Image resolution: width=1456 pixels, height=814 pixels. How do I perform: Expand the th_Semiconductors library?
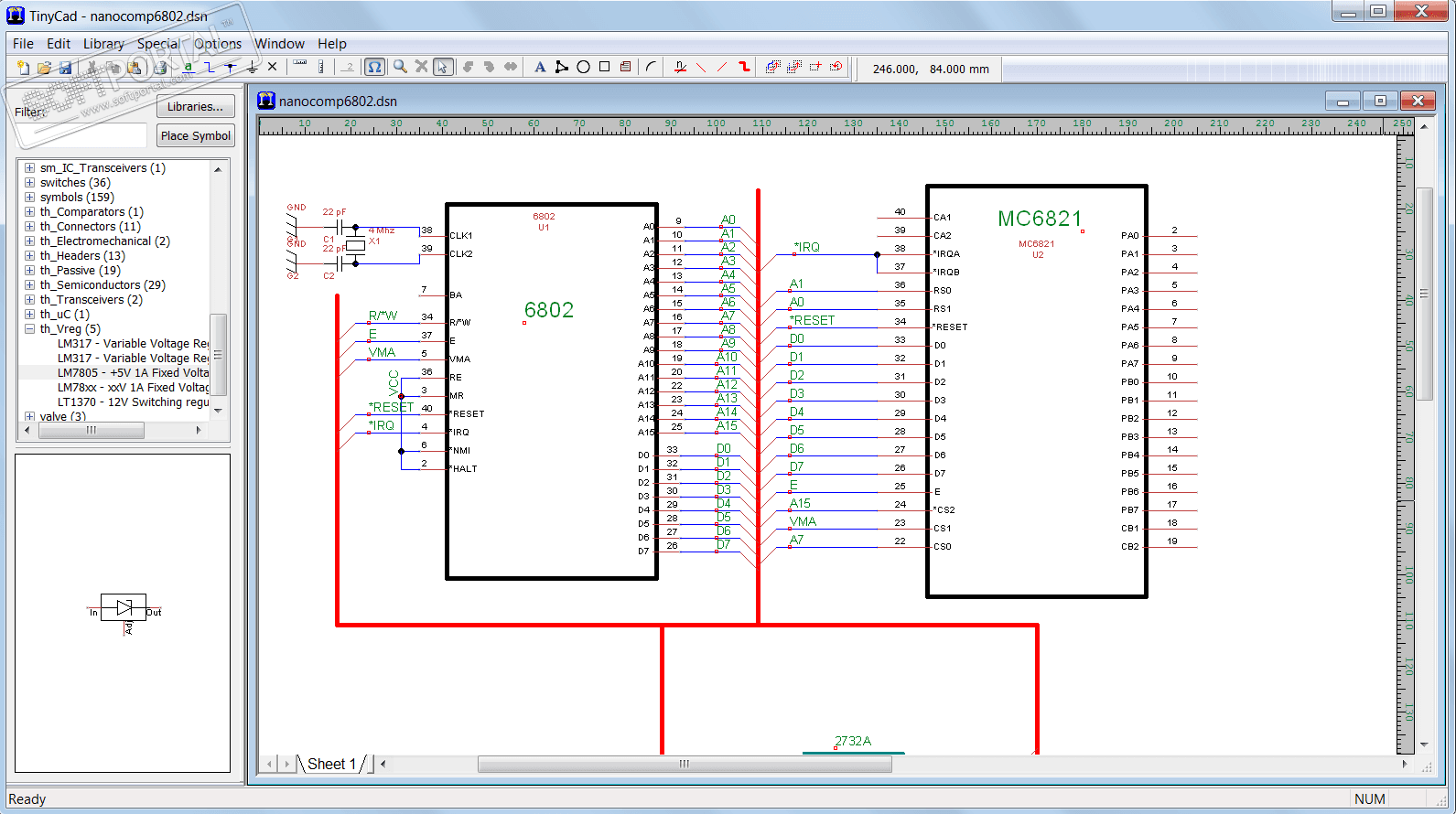(30, 285)
